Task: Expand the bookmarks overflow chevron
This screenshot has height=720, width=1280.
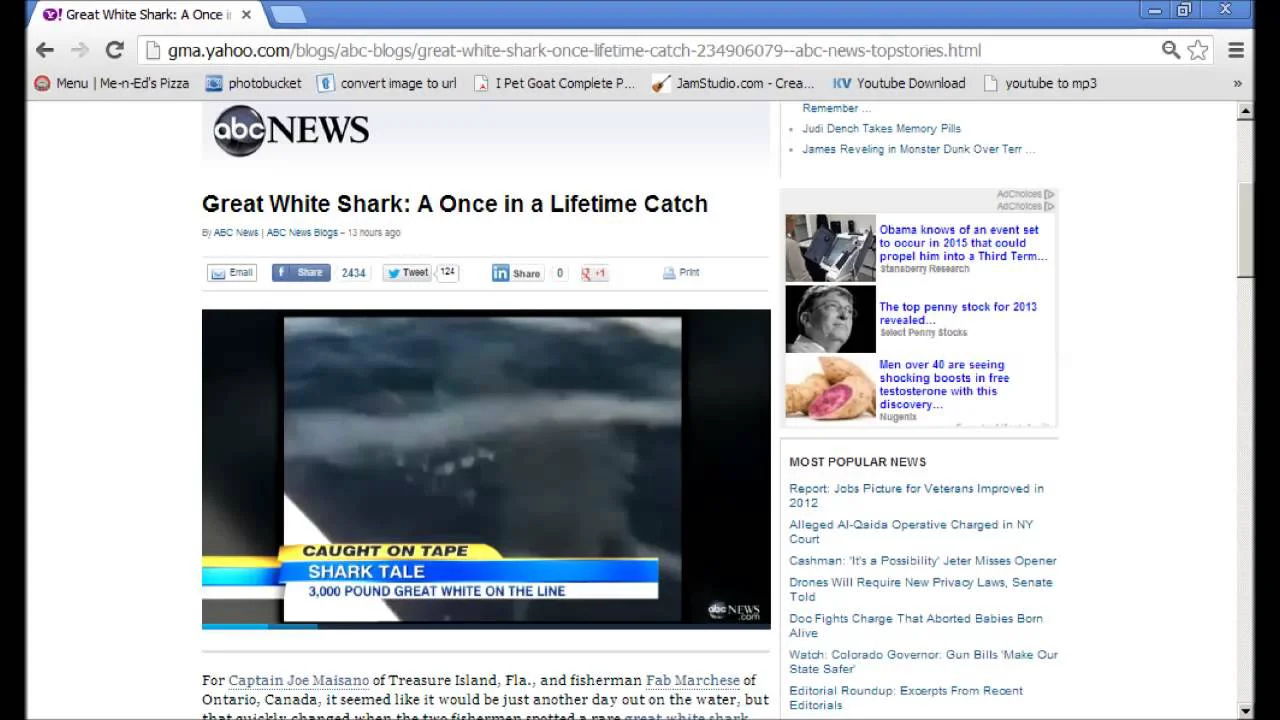Action: (x=1237, y=84)
